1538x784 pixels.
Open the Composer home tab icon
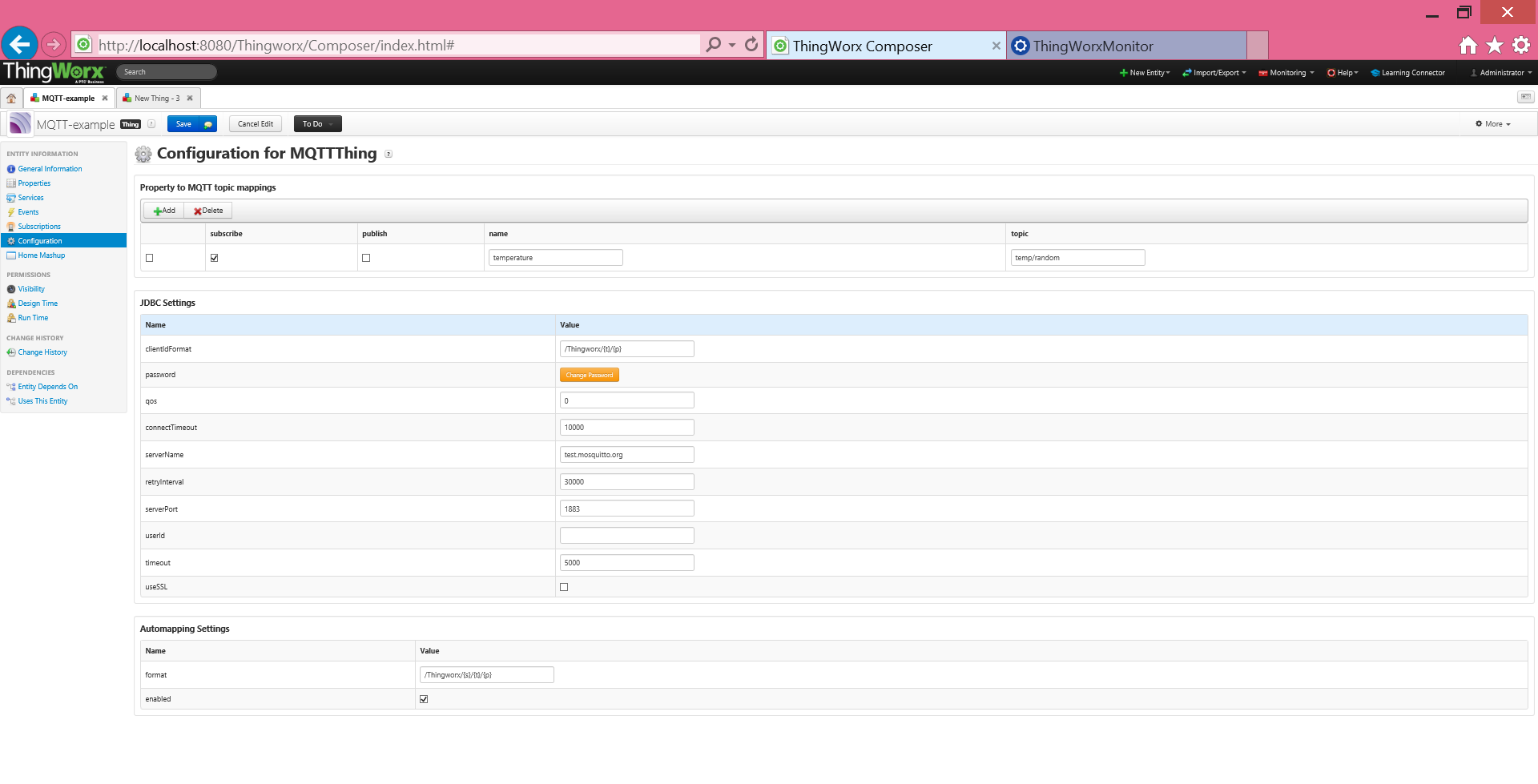pyautogui.click(x=11, y=99)
